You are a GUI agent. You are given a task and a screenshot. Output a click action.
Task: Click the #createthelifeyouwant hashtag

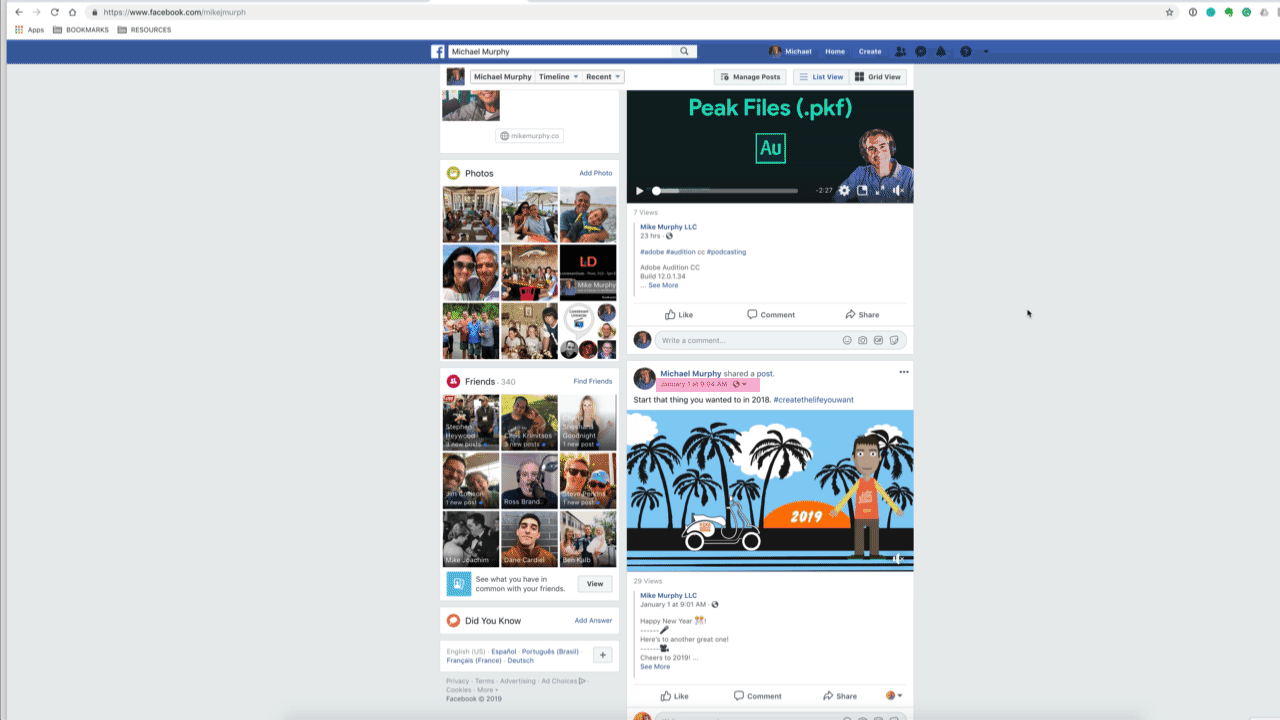[813, 400]
